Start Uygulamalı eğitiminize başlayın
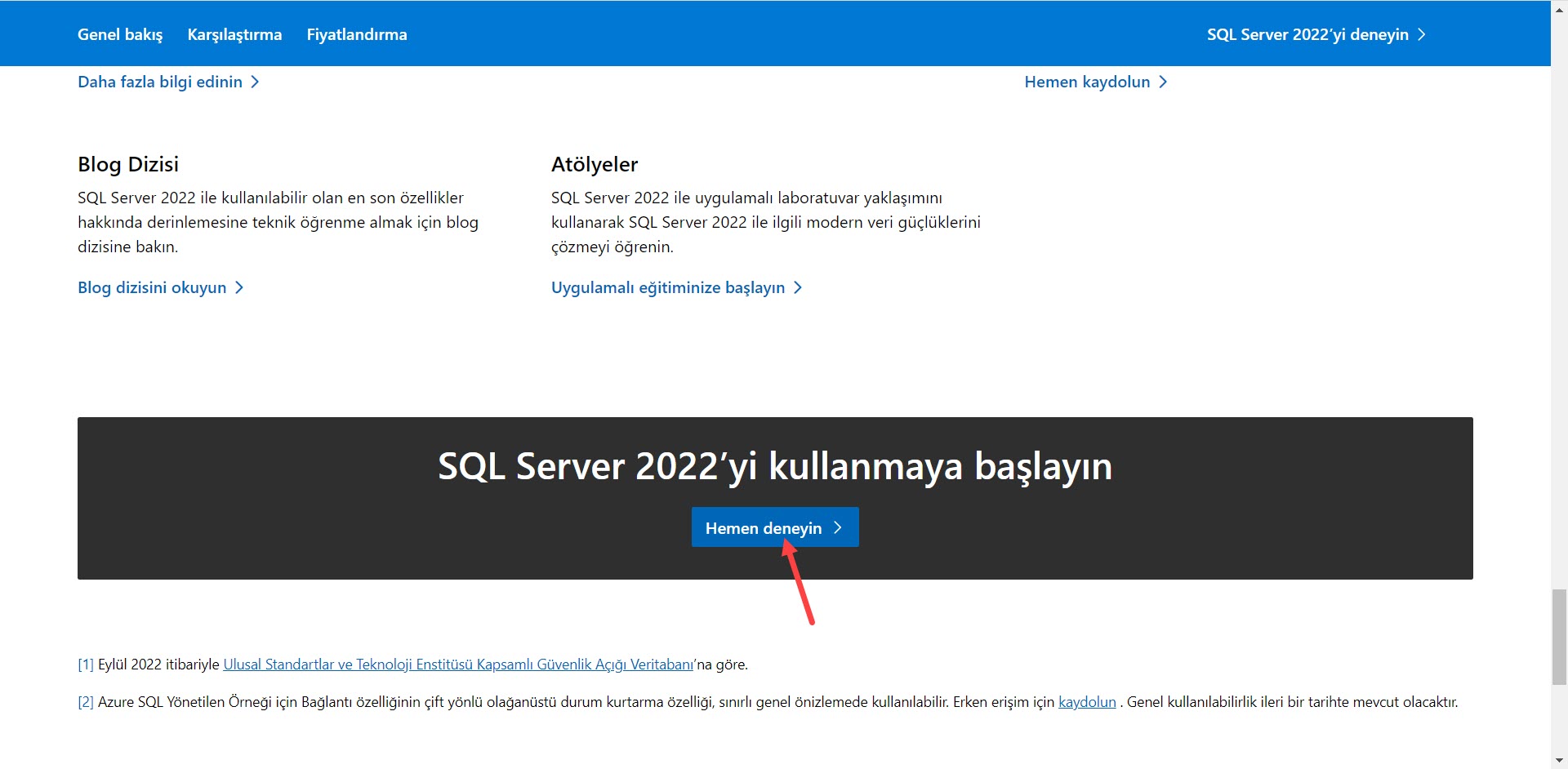Screen dimensions: 1568x769 pyautogui.click(x=667, y=287)
